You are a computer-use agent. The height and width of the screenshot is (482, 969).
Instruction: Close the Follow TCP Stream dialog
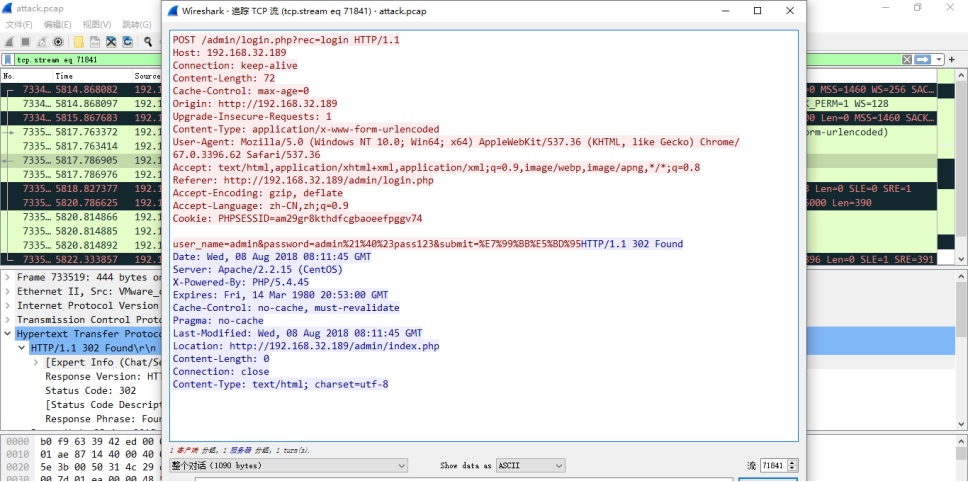[x=790, y=11]
